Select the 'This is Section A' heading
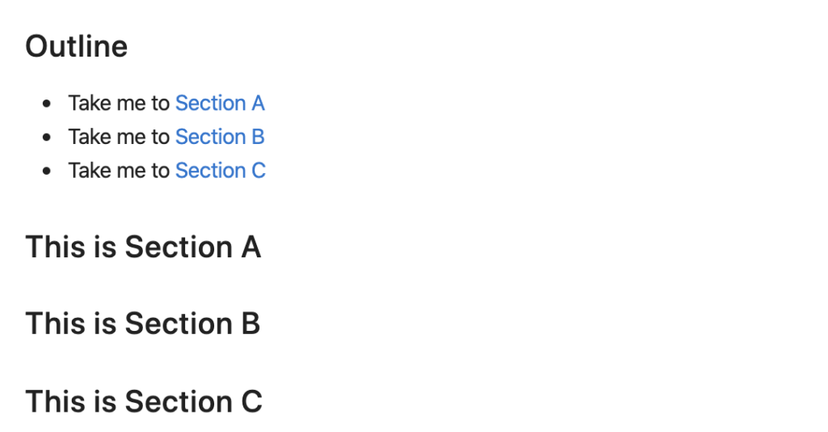 coord(143,247)
